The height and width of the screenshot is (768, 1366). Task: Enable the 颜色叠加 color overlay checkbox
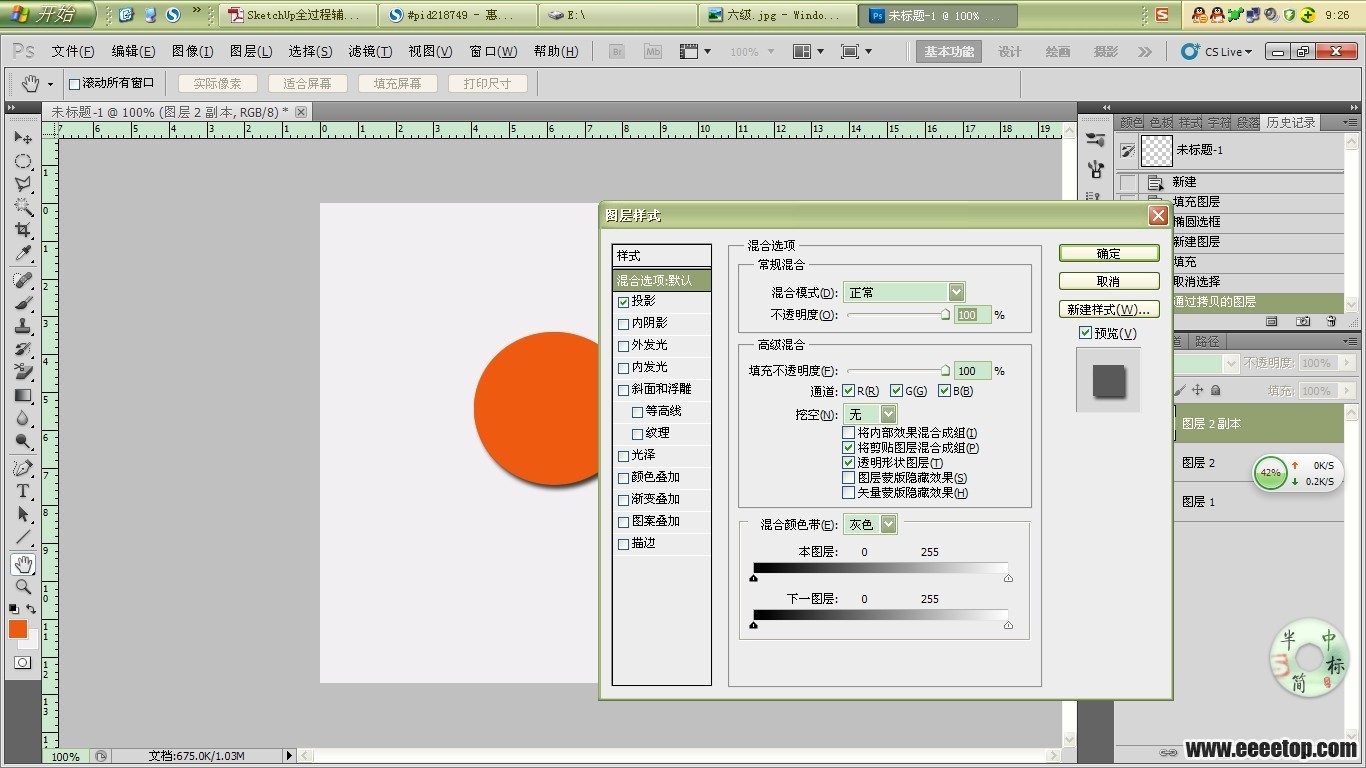[x=623, y=477]
